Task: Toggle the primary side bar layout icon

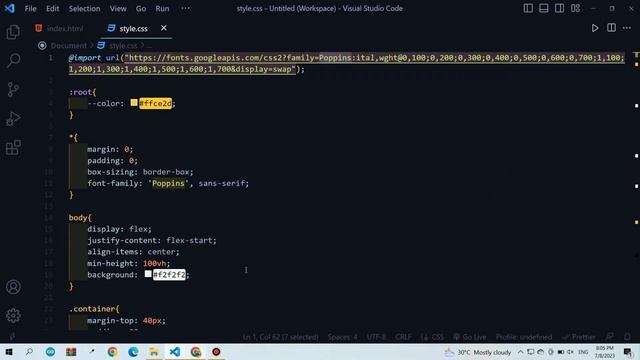Action: pyautogui.click(x=528, y=8)
